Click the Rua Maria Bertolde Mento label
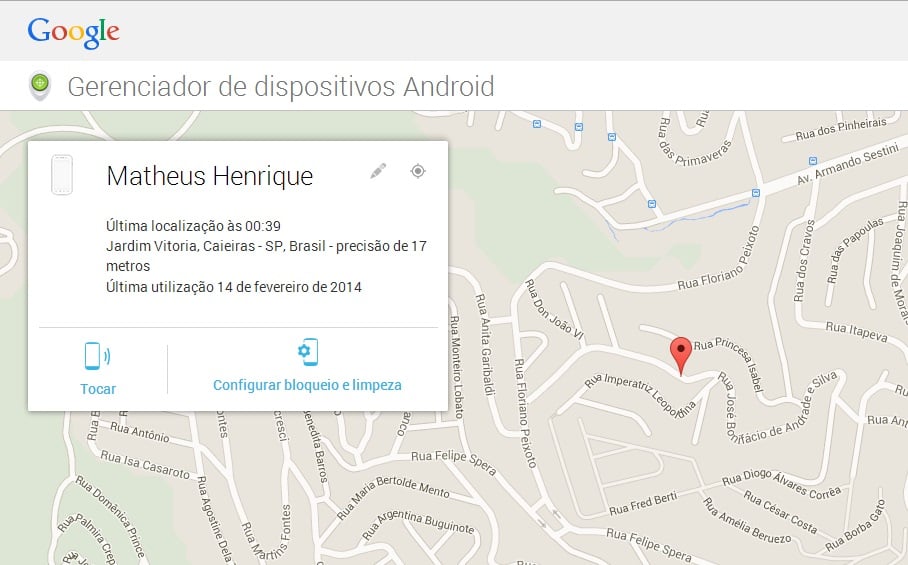Screen dimensions: 908x565 coord(393,496)
